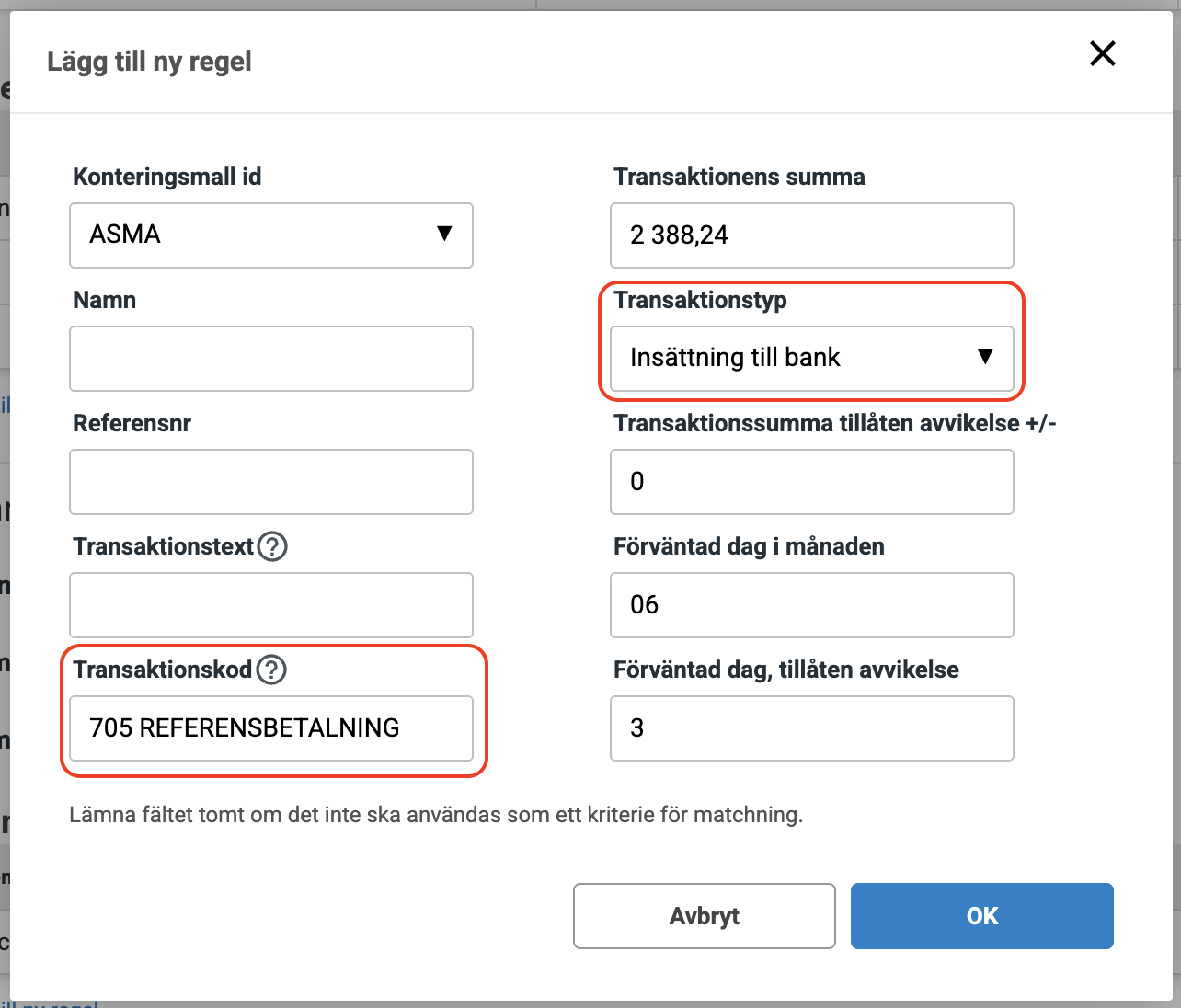The width and height of the screenshot is (1181, 1008).
Task: Select the empty Transaktionstext input box
Action: click(x=271, y=605)
